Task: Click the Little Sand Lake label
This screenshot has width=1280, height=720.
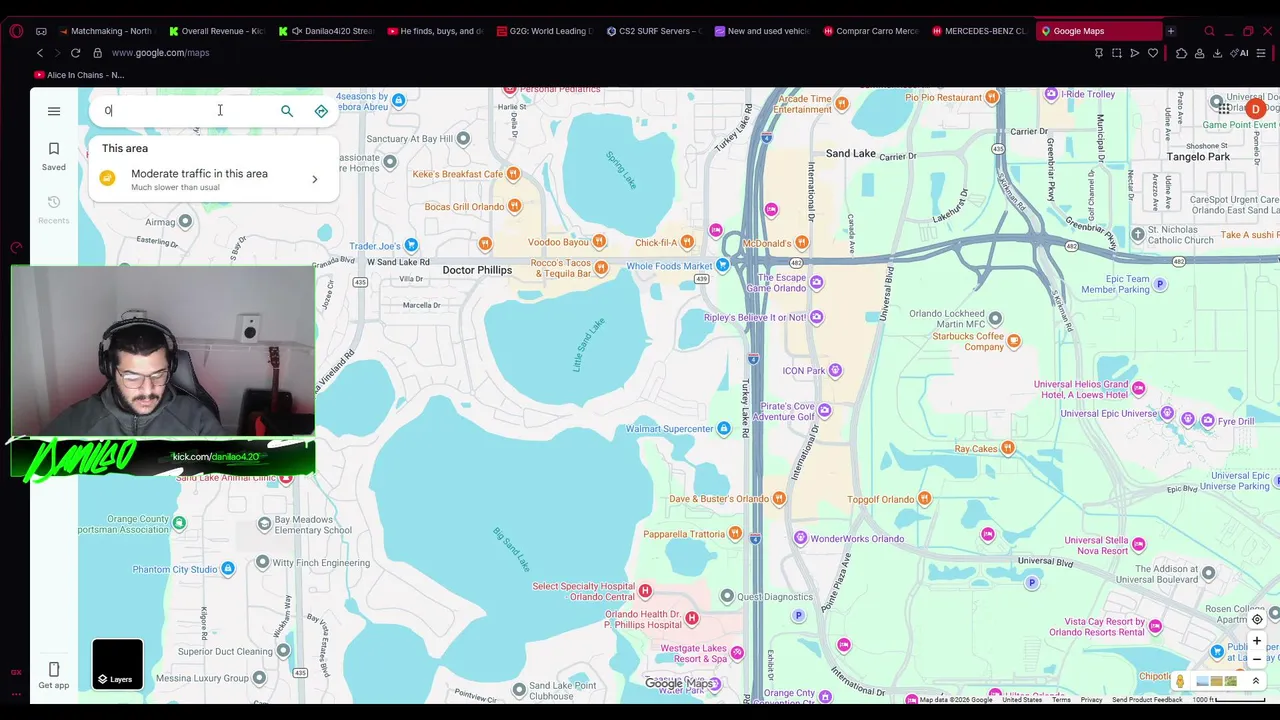Action: [x=589, y=345]
